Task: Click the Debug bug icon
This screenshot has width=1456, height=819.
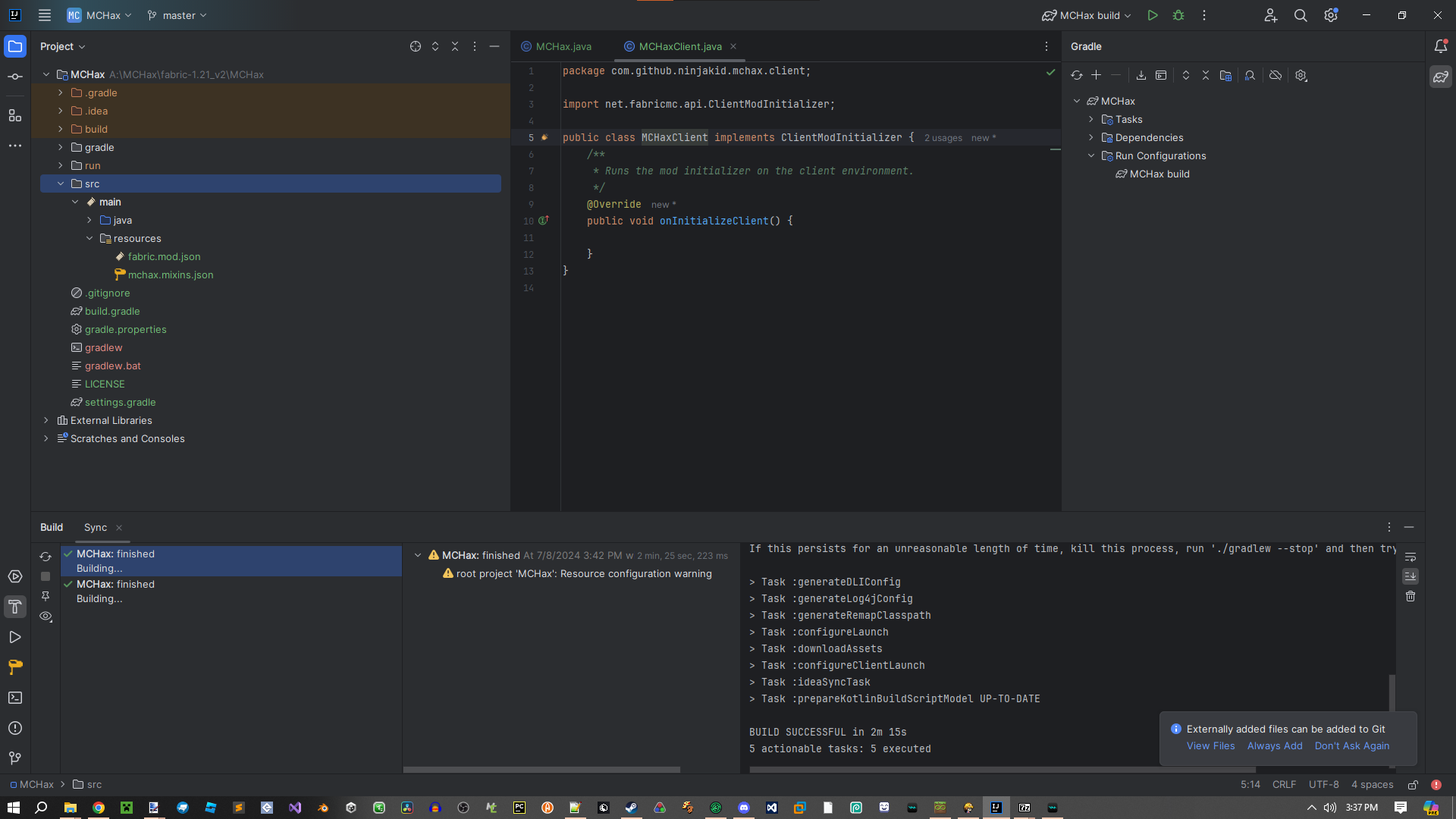Action: coord(1178,15)
